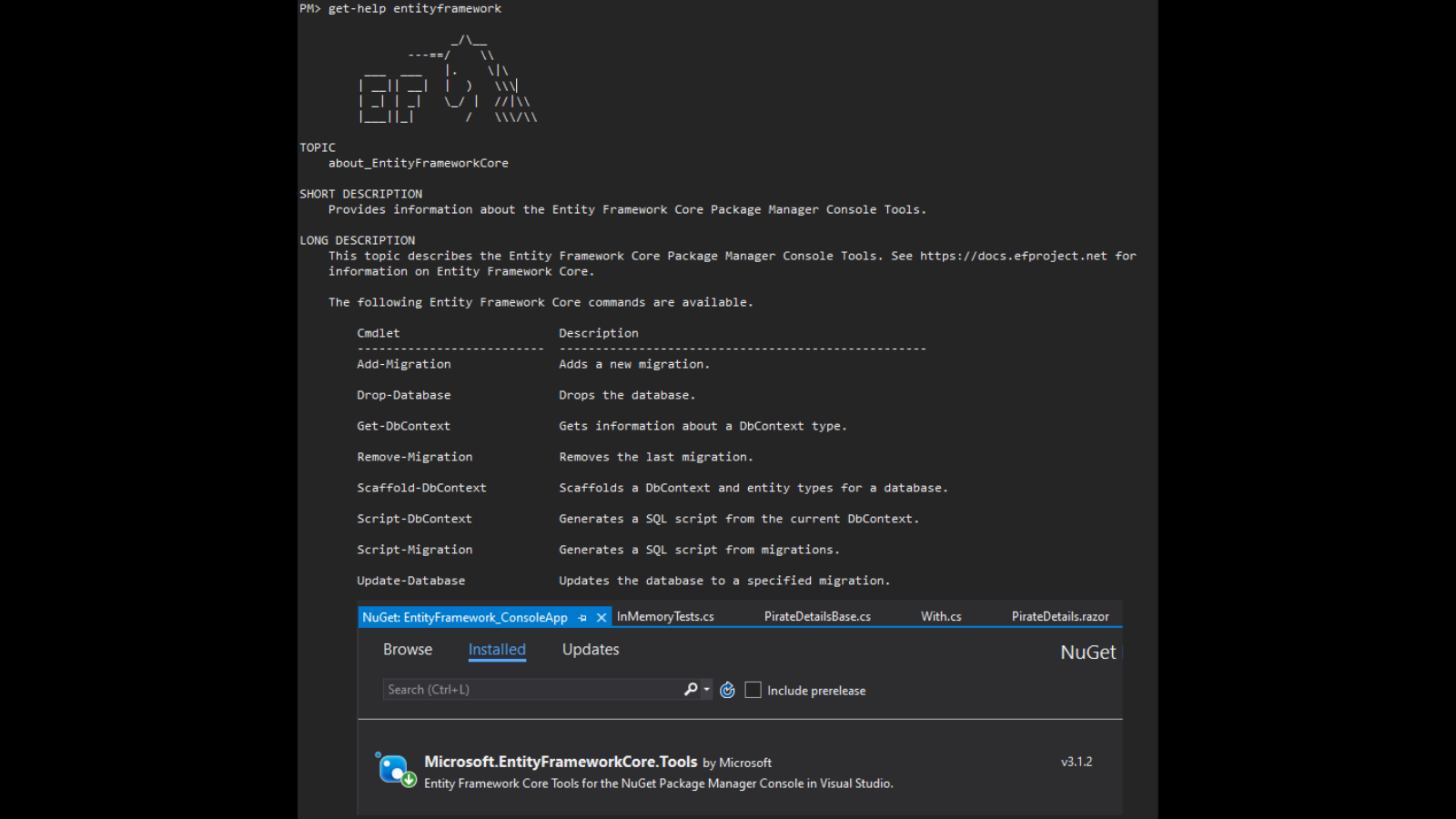Refresh the NuGet package list
The width and height of the screenshot is (1456, 819).
point(727,691)
